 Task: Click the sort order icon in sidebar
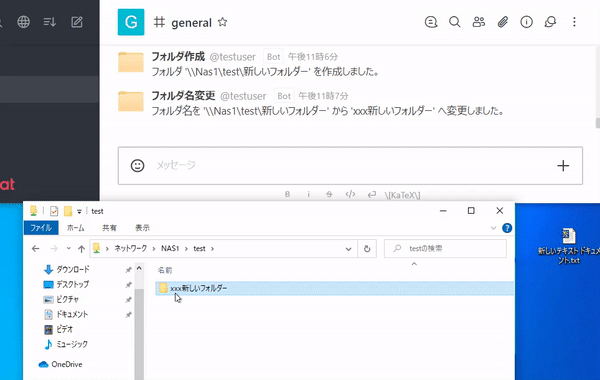50,22
